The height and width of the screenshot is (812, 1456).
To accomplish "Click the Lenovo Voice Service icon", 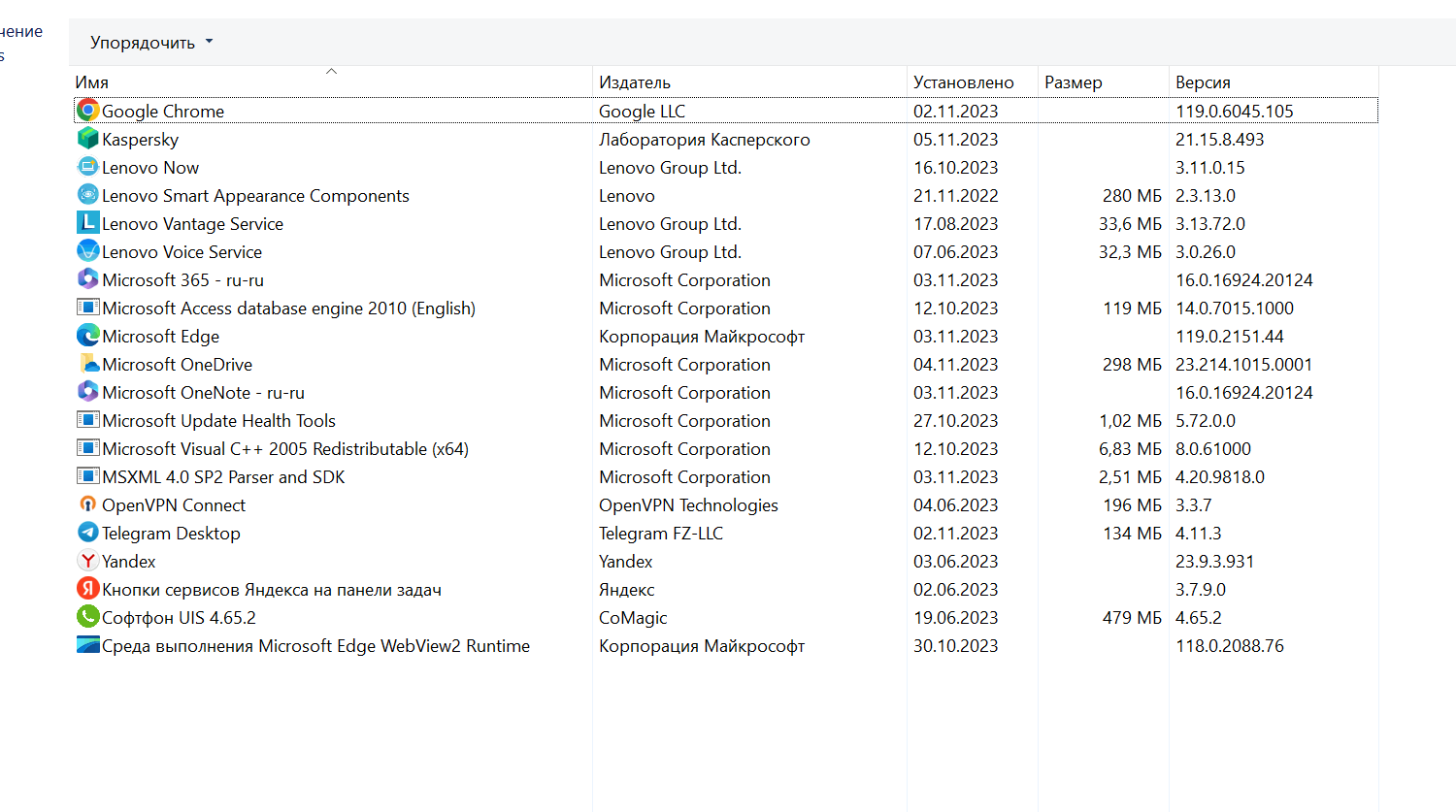I will [88, 251].
